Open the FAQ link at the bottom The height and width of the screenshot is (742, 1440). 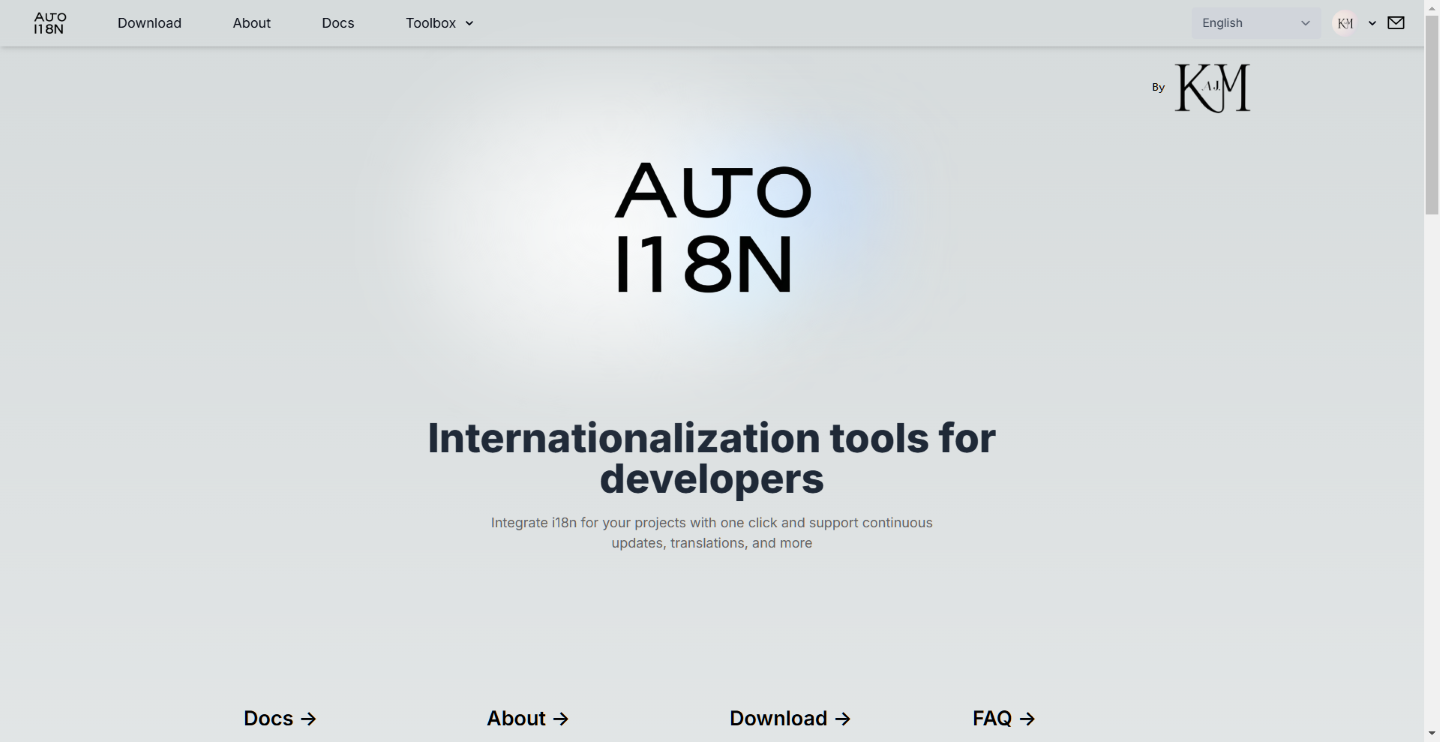[x=992, y=718]
